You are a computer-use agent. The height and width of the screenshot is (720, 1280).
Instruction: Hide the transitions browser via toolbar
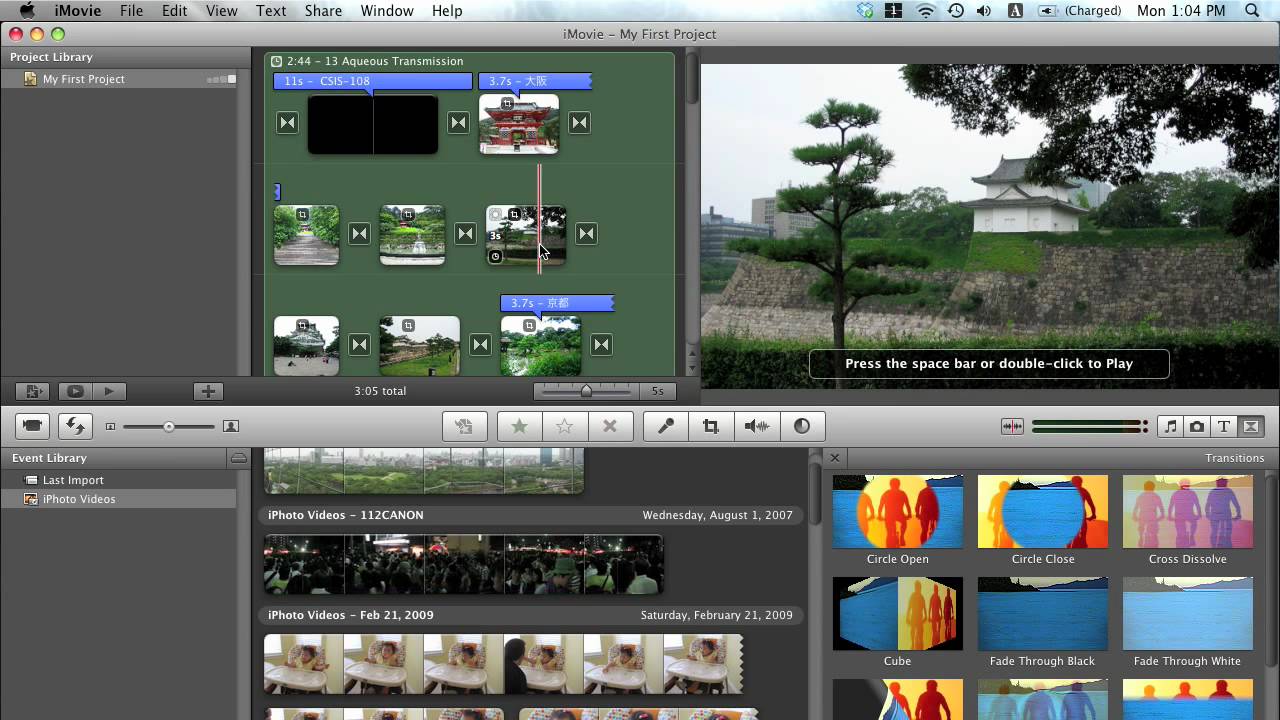click(1251, 426)
